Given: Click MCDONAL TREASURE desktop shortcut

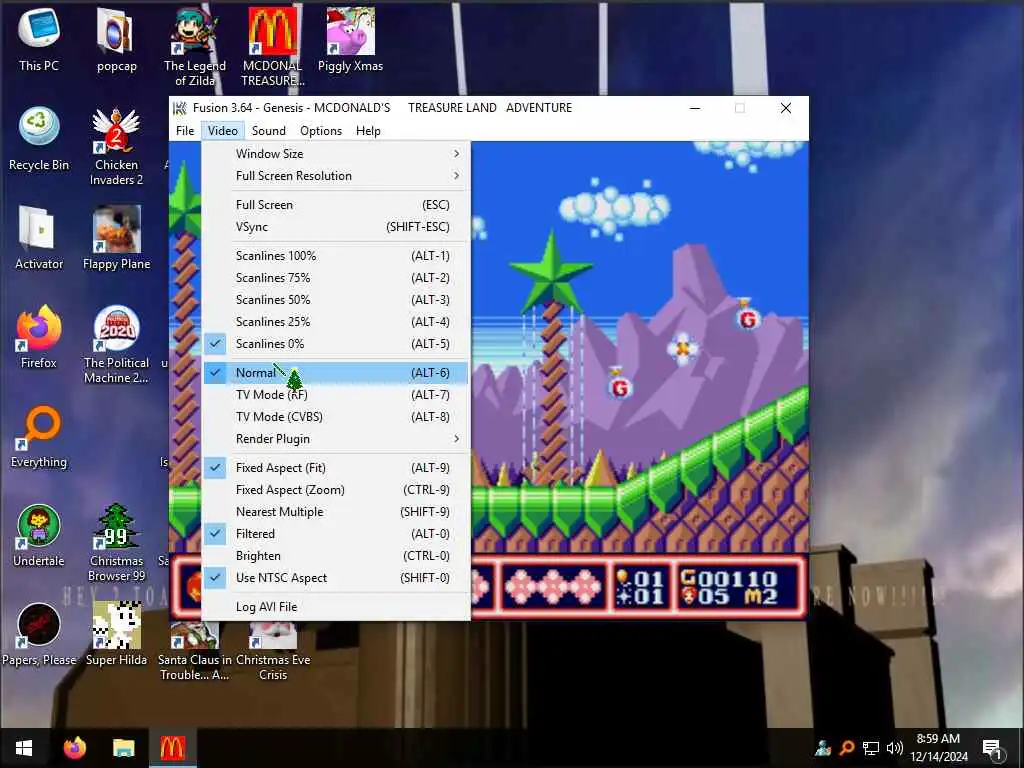Looking at the screenshot, I should [272, 46].
